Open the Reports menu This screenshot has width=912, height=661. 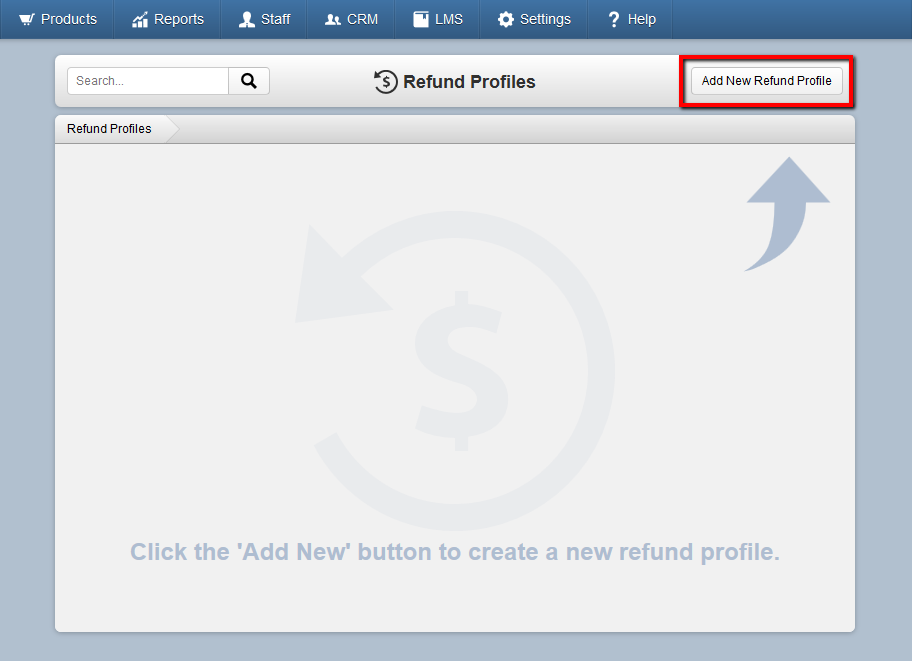[x=168, y=19]
